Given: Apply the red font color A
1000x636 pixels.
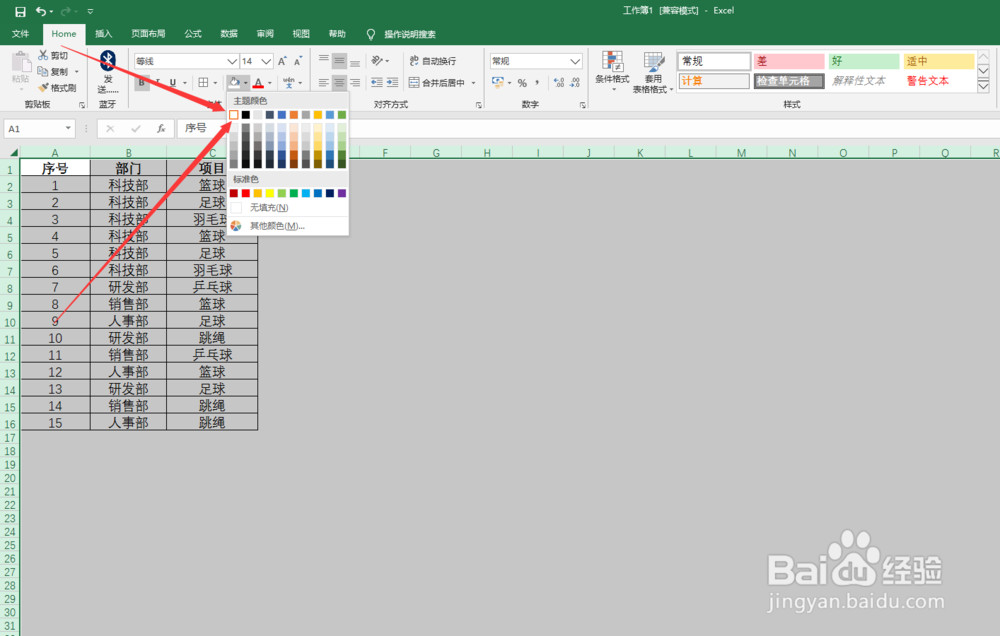Looking at the screenshot, I should (x=258, y=82).
